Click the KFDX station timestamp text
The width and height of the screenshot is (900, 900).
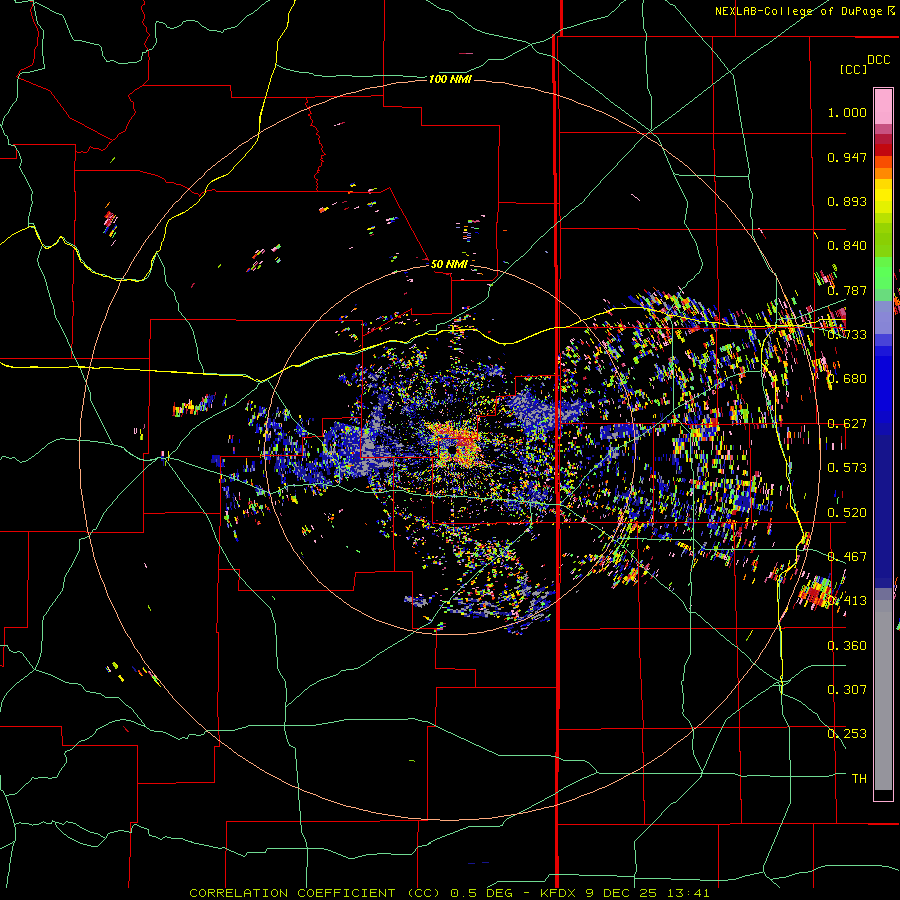tap(624, 893)
